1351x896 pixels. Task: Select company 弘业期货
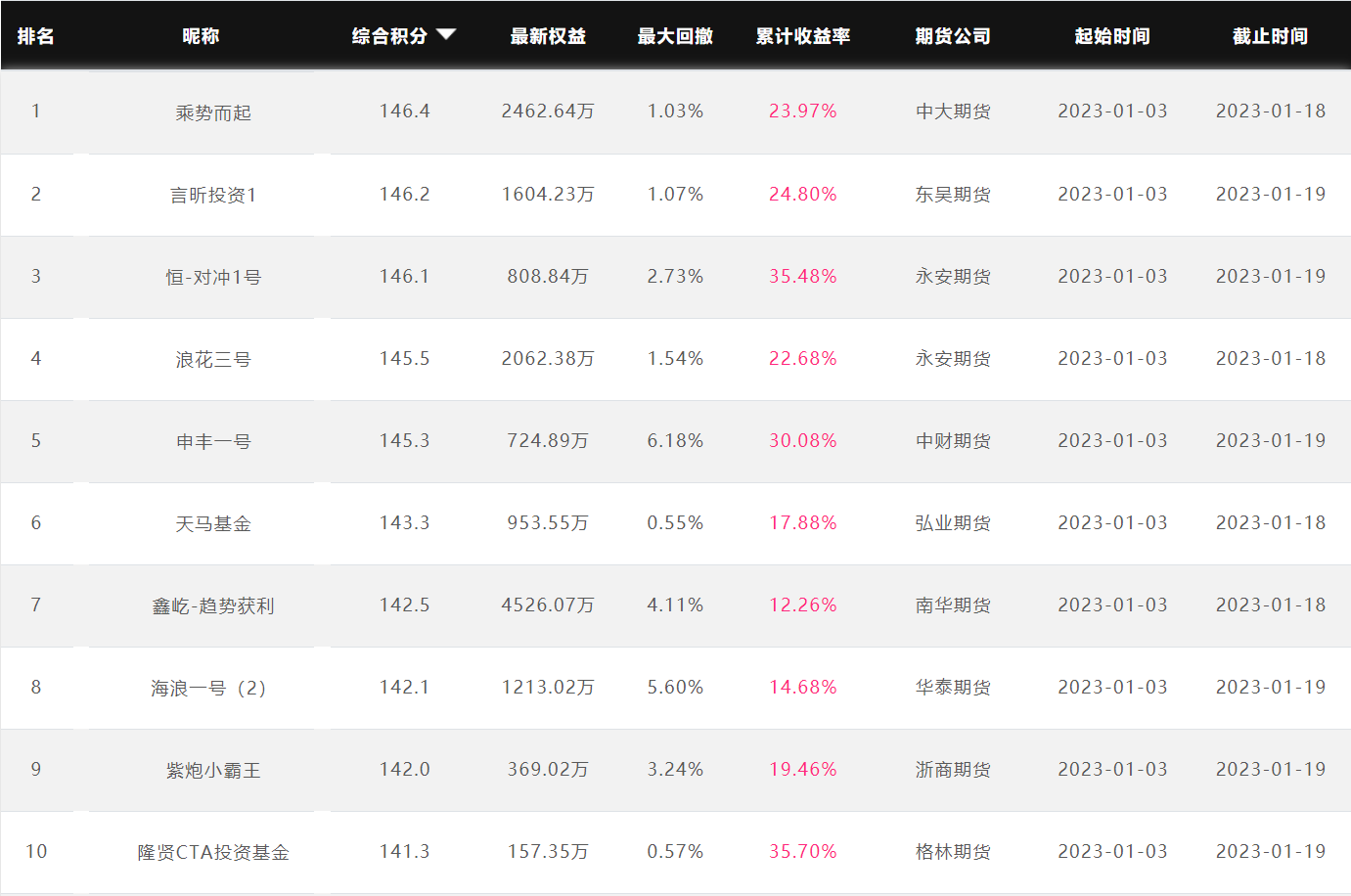point(953,522)
